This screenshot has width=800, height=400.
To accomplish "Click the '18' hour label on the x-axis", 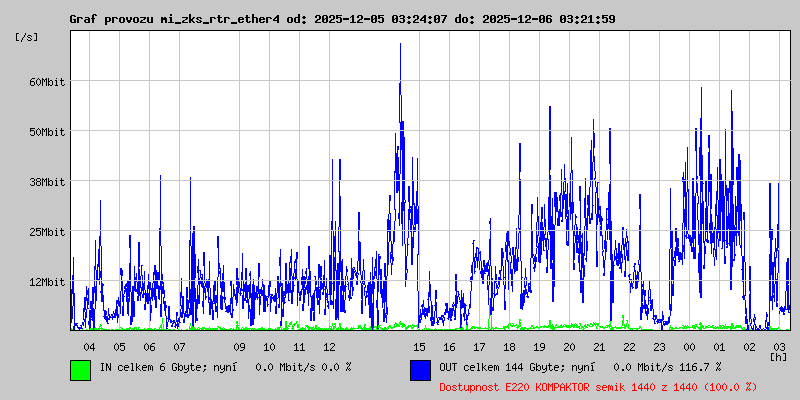I will [509, 347].
